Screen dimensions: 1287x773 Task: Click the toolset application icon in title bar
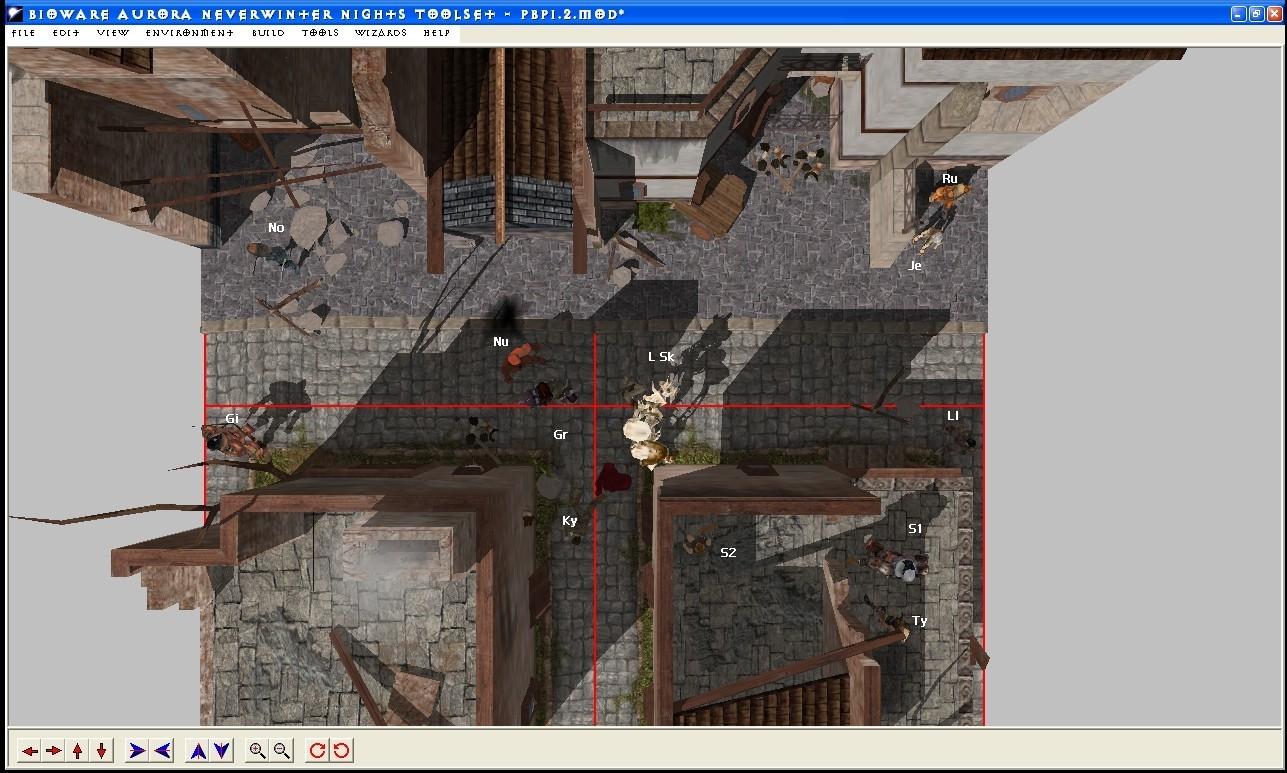click(15, 13)
